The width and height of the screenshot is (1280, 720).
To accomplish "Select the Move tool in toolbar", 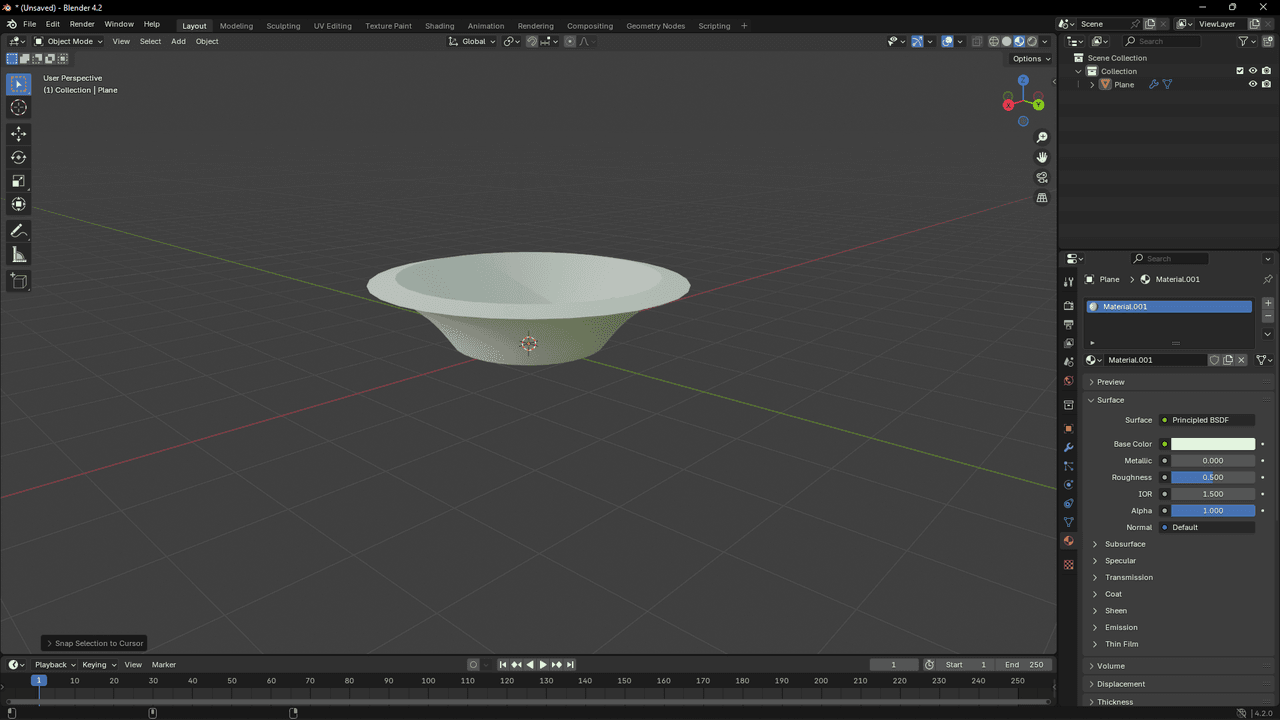I will 18,134.
